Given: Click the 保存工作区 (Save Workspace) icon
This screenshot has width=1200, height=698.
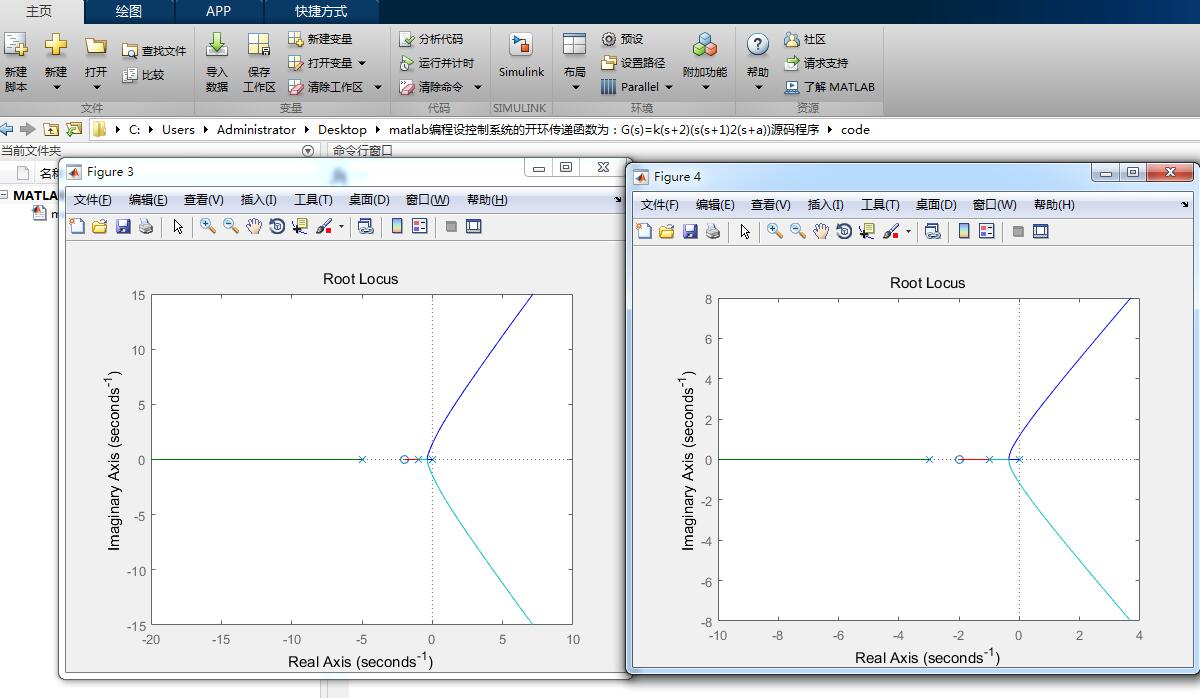Looking at the screenshot, I should coord(259,45).
